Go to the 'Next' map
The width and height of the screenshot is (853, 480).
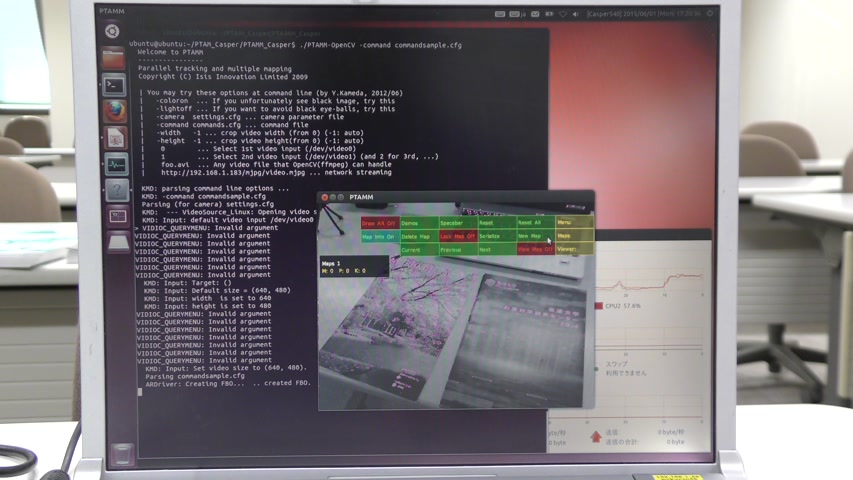(x=497, y=249)
